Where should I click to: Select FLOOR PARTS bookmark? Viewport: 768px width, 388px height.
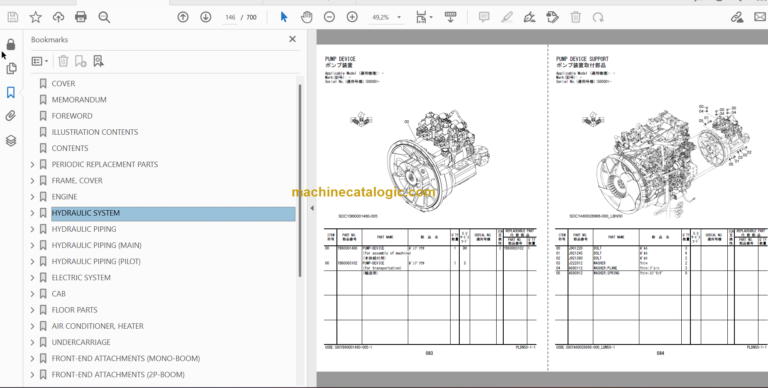(x=74, y=310)
